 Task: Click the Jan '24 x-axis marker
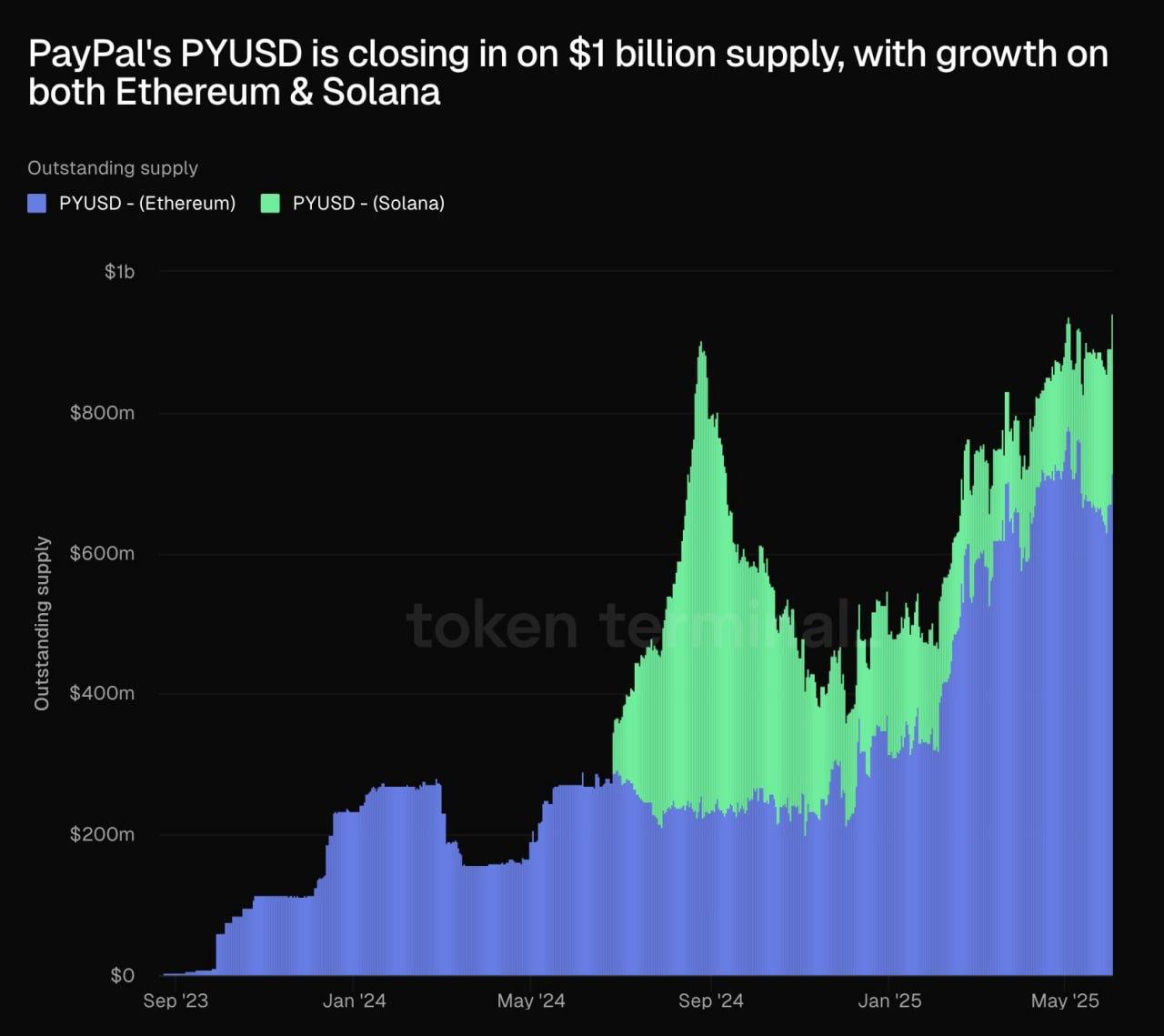(354, 1001)
